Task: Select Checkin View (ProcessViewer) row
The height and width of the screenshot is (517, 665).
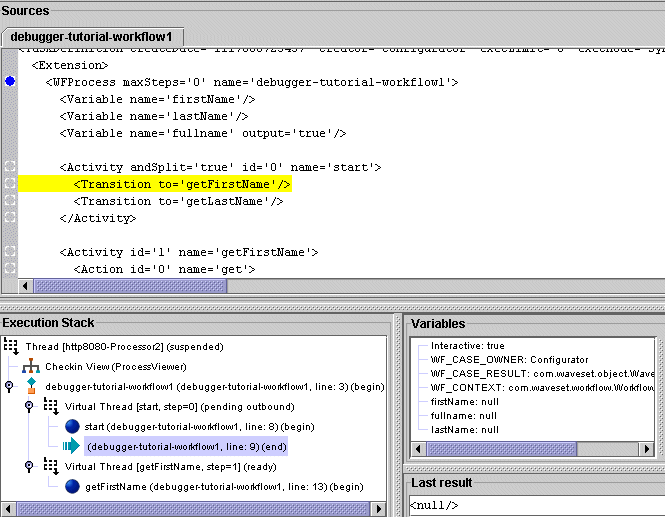Action: click(x=116, y=367)
